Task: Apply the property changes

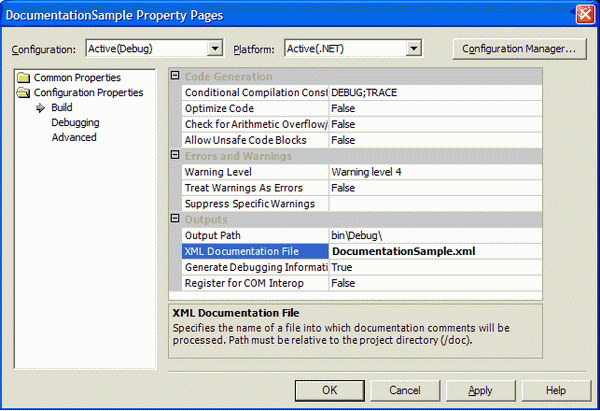Action: coord(480,390)
